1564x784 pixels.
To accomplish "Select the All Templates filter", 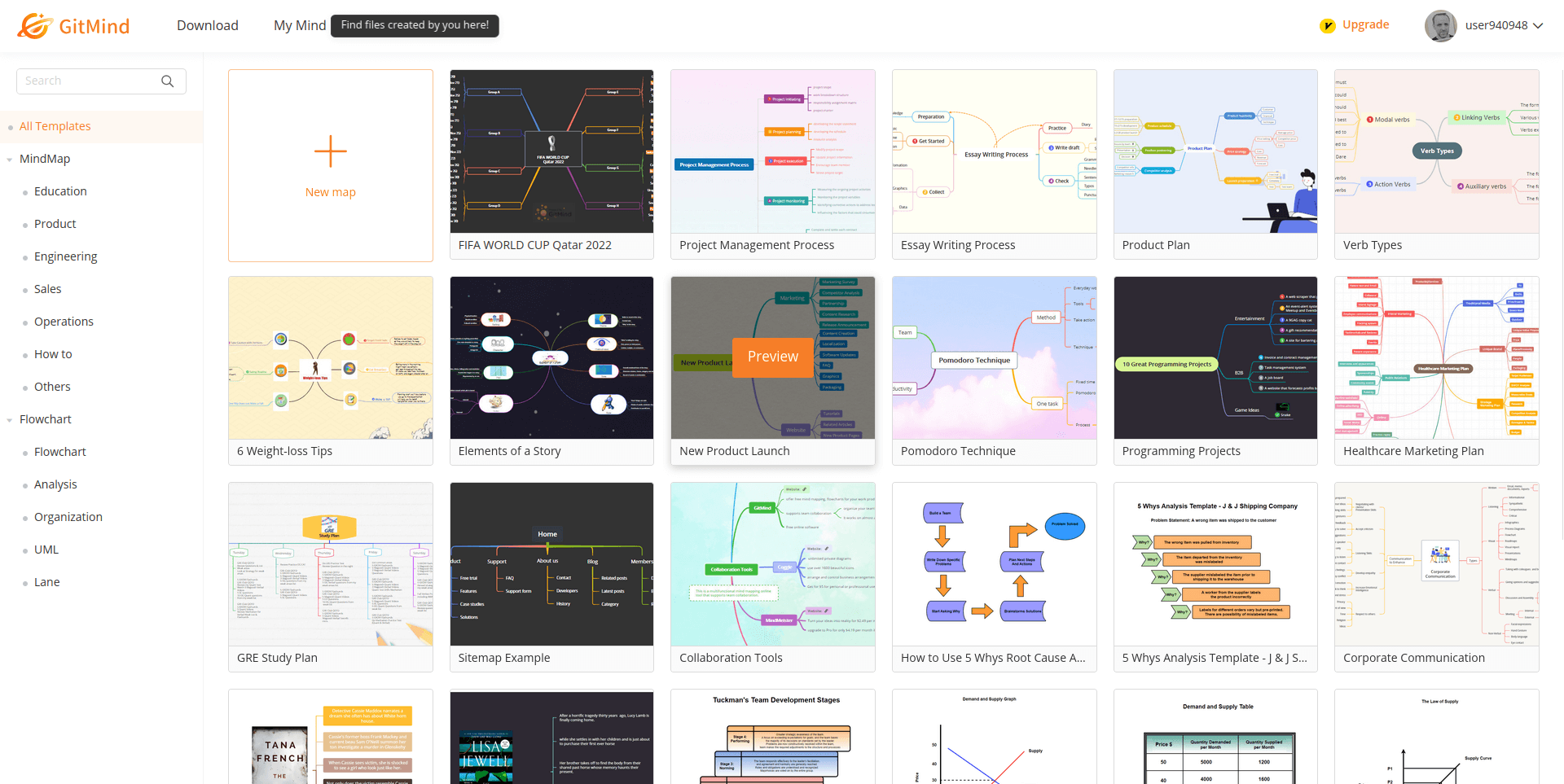I will click(55, 126).
